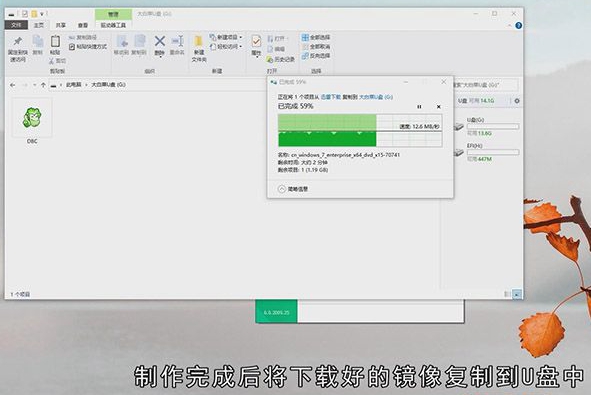Open the settings gear in the U盘 panel
Image resolution: width=591 pixels, height=395 pixels.
pos(517,101)
